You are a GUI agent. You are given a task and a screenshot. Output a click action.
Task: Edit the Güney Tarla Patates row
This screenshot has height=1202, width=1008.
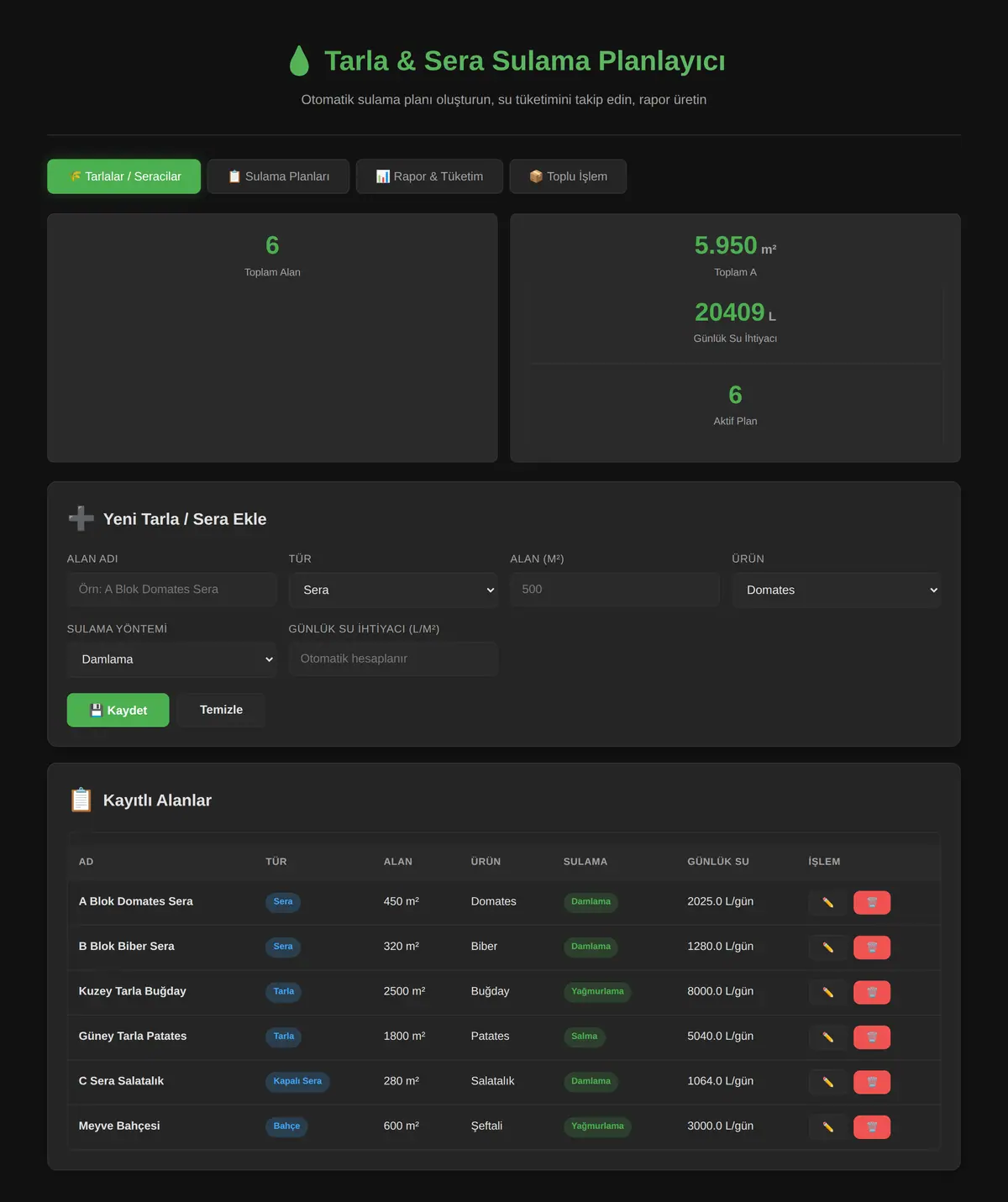[828, 1037]
